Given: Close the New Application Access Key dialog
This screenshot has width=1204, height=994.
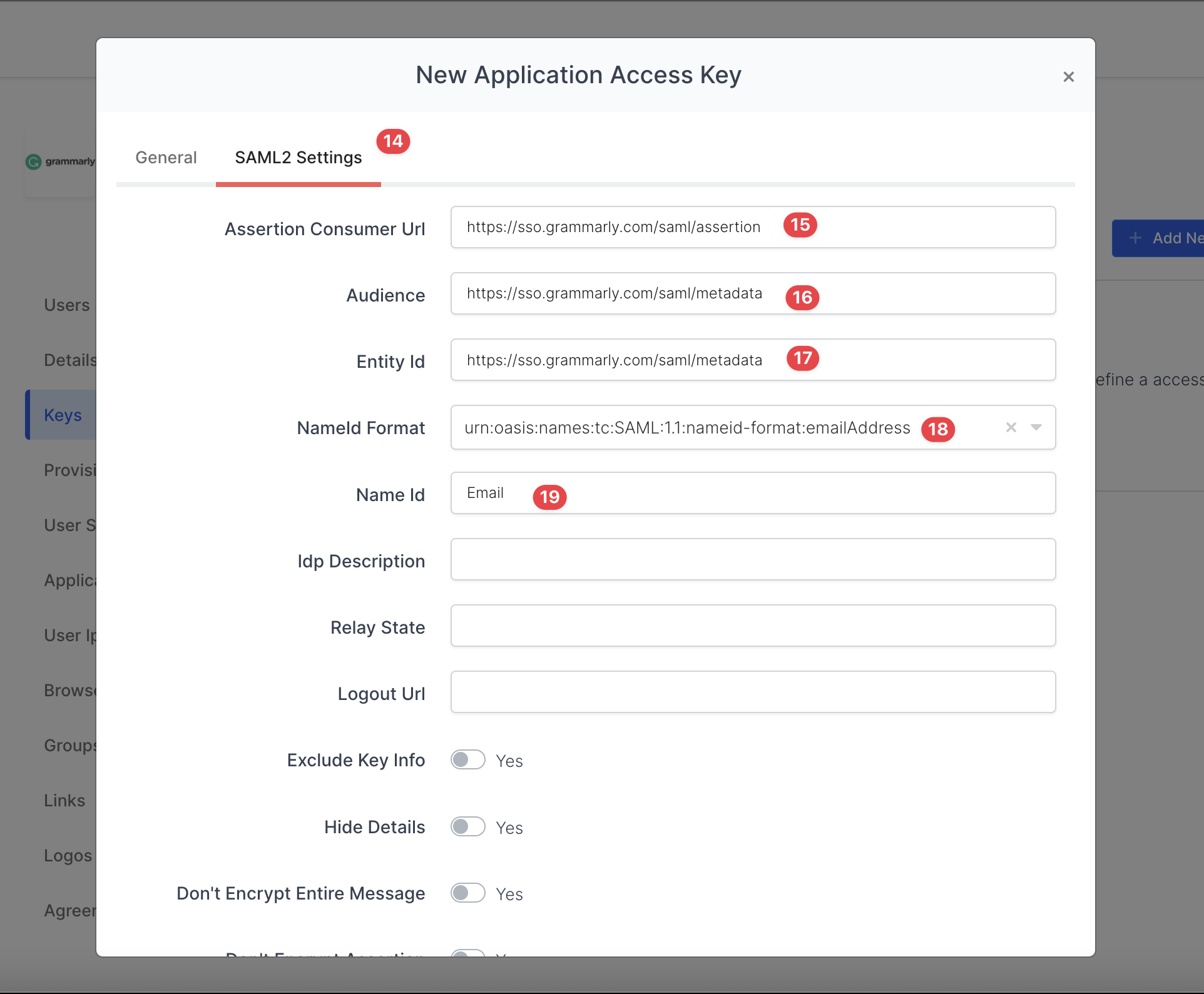Looking at the screenshot, I should (x=1068, y=77).
